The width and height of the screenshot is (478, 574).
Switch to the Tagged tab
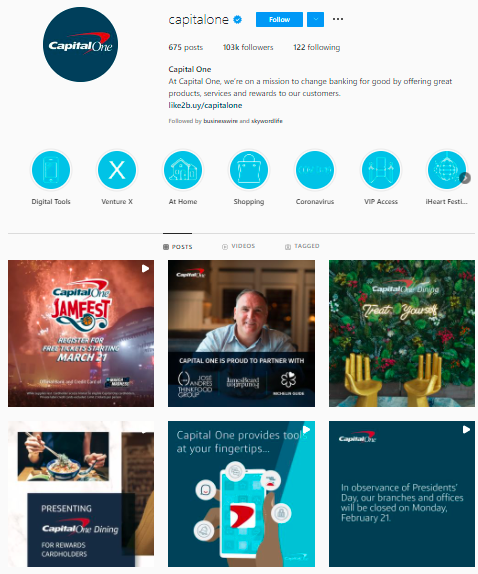coord(302,246)
